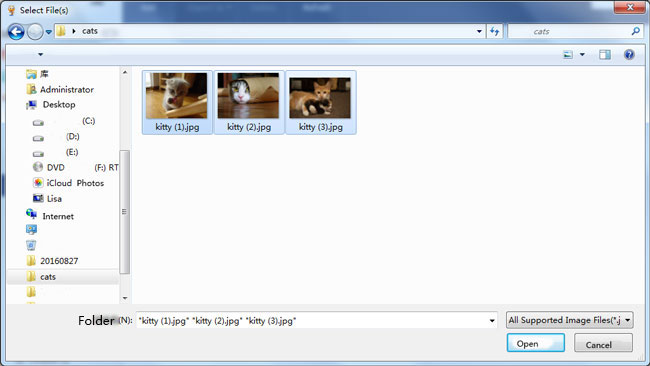This screenshot has width=650, height=366.
Task: Click the kitty (1).jpg file name label
Action: pos(177,127)
